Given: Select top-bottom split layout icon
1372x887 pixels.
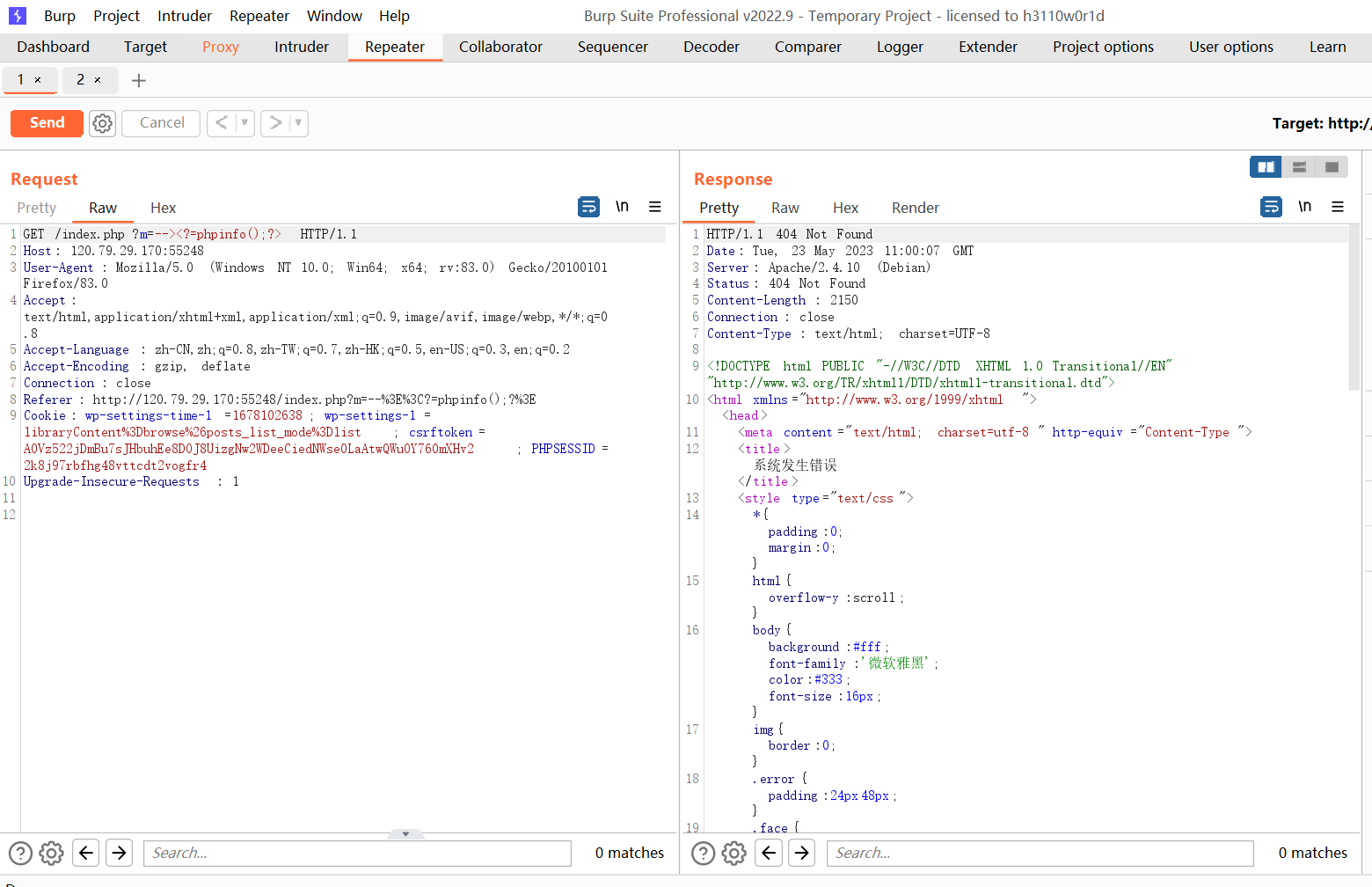Looking at the screenshot, I should 1299,167.
